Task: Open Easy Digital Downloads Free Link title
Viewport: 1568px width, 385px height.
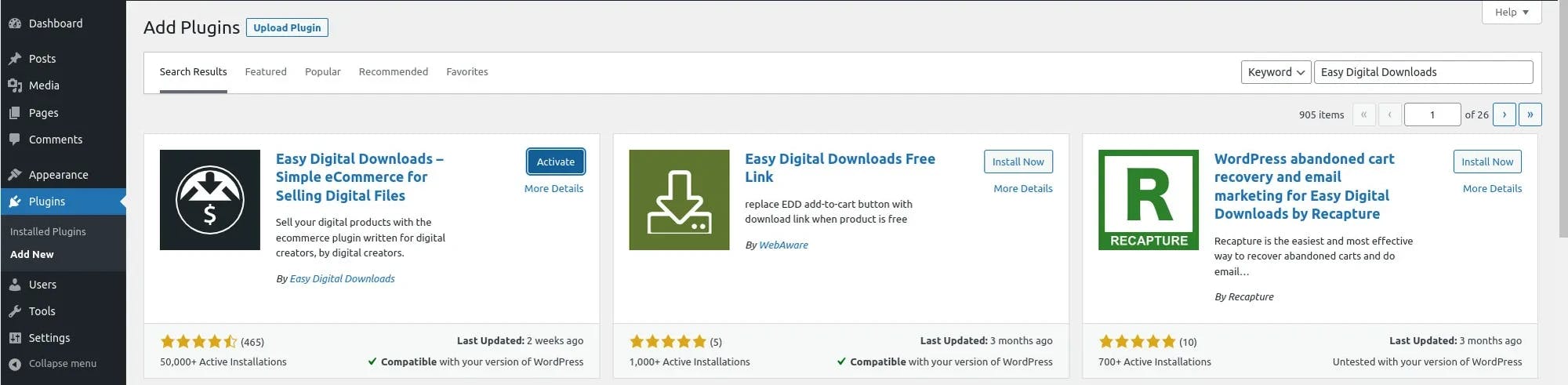Action: (x=840, y=168)
